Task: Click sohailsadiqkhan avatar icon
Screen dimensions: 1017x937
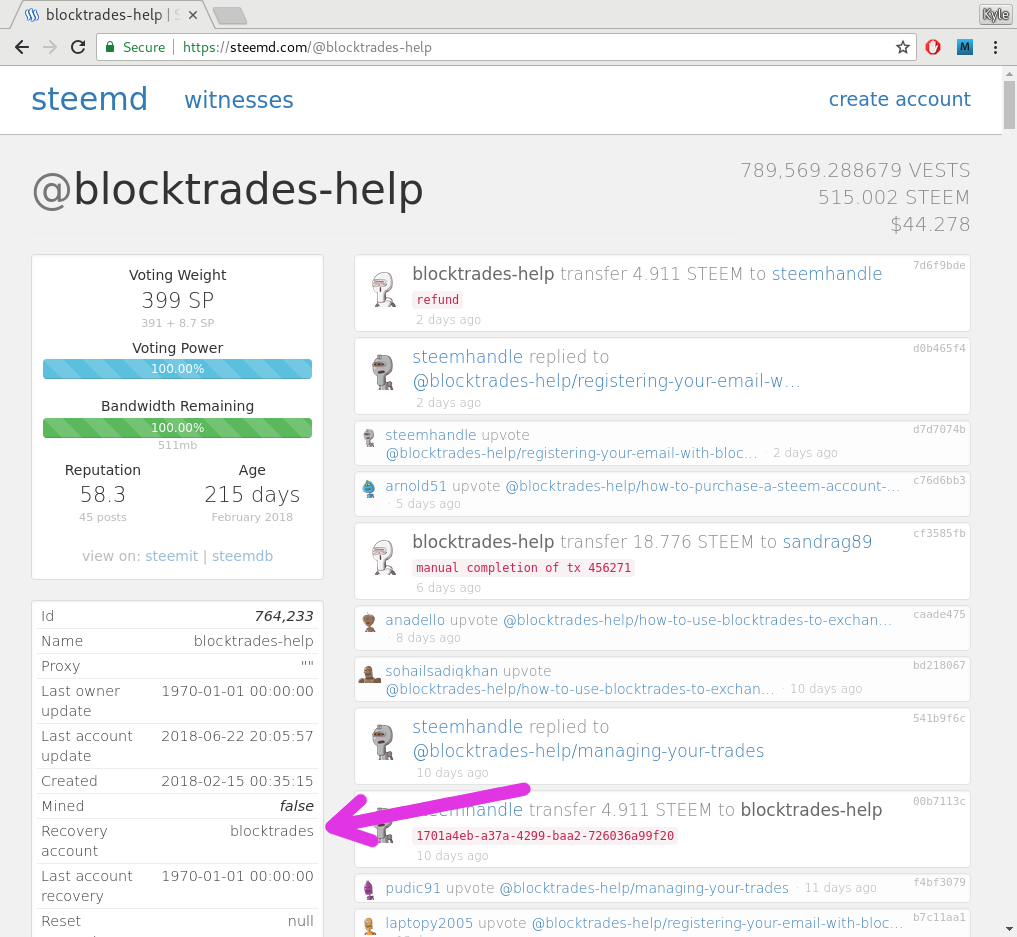Action: tap(369, 674)
